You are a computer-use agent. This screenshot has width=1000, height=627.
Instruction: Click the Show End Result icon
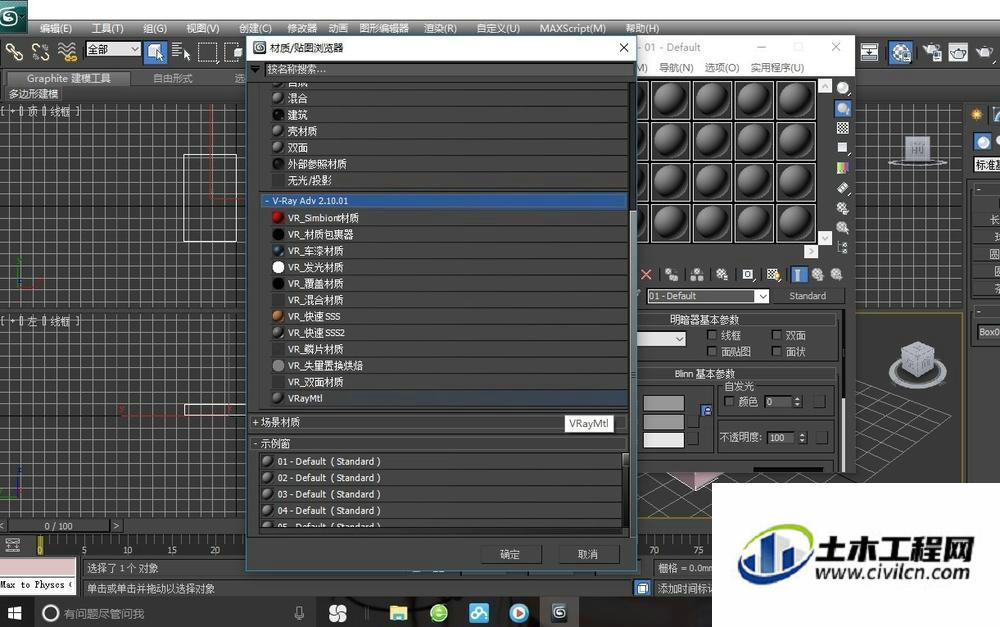[798, 274]
